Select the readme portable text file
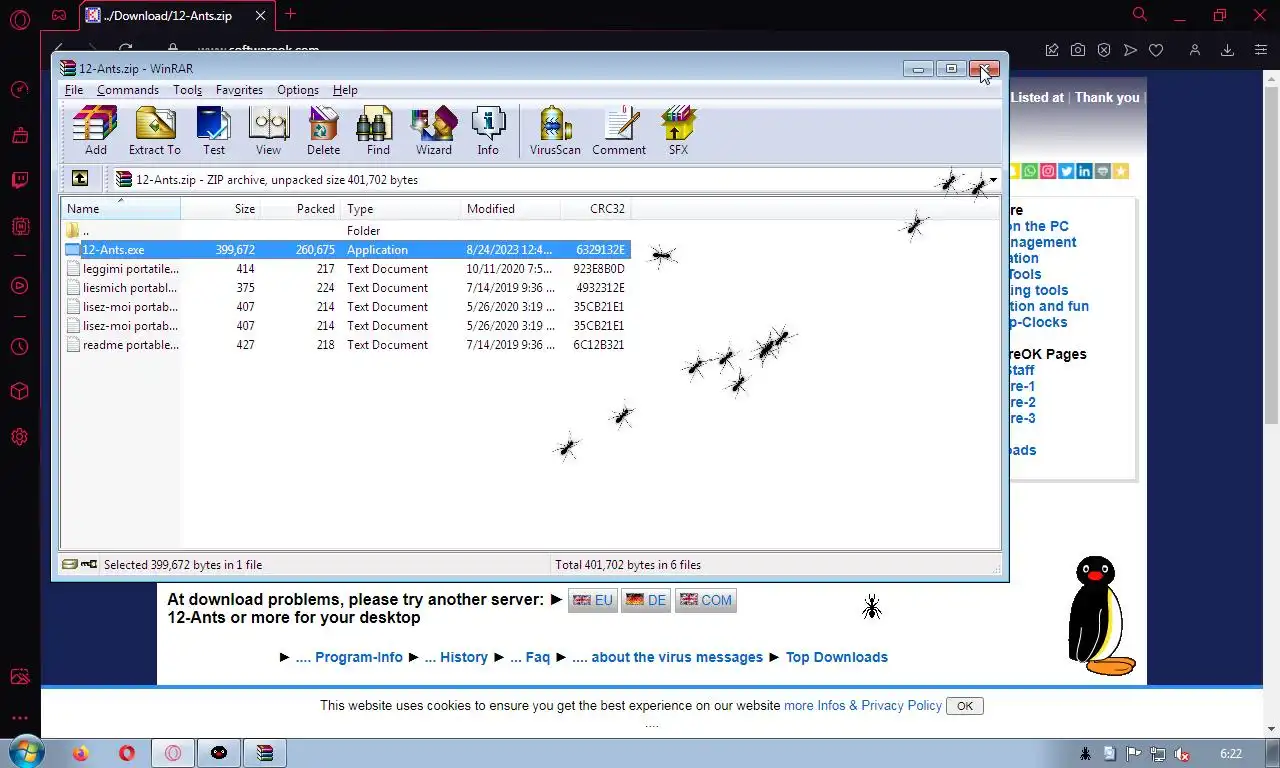 coord(346,345)
